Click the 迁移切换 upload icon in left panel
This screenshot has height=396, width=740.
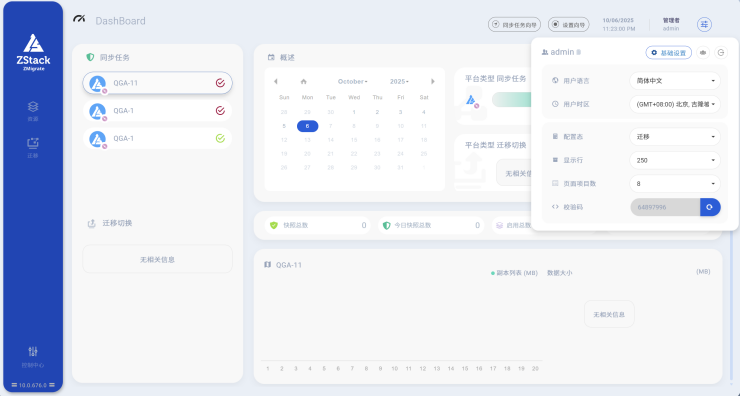(x=92, y=223)
